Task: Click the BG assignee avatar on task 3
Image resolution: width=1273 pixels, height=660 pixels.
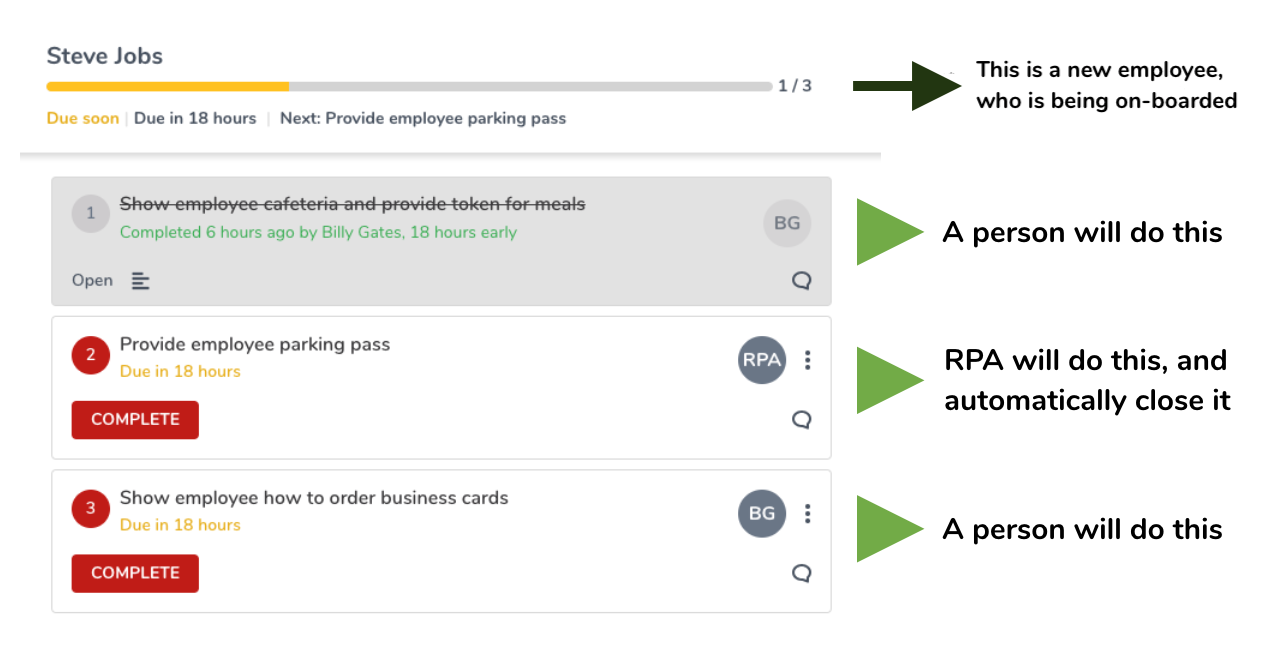Action: point(761,513)
